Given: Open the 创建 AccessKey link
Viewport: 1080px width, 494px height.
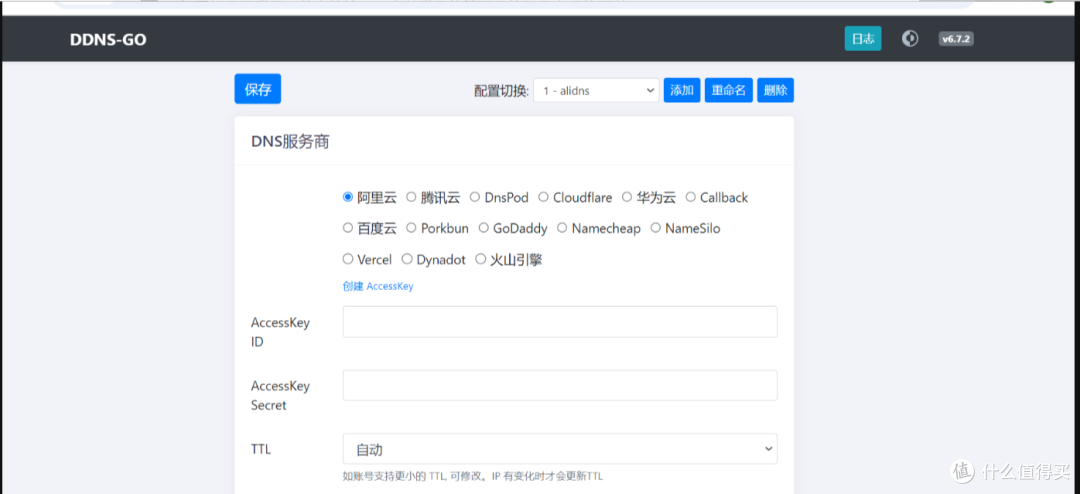Looking at the screenshot, I should 378,286.
